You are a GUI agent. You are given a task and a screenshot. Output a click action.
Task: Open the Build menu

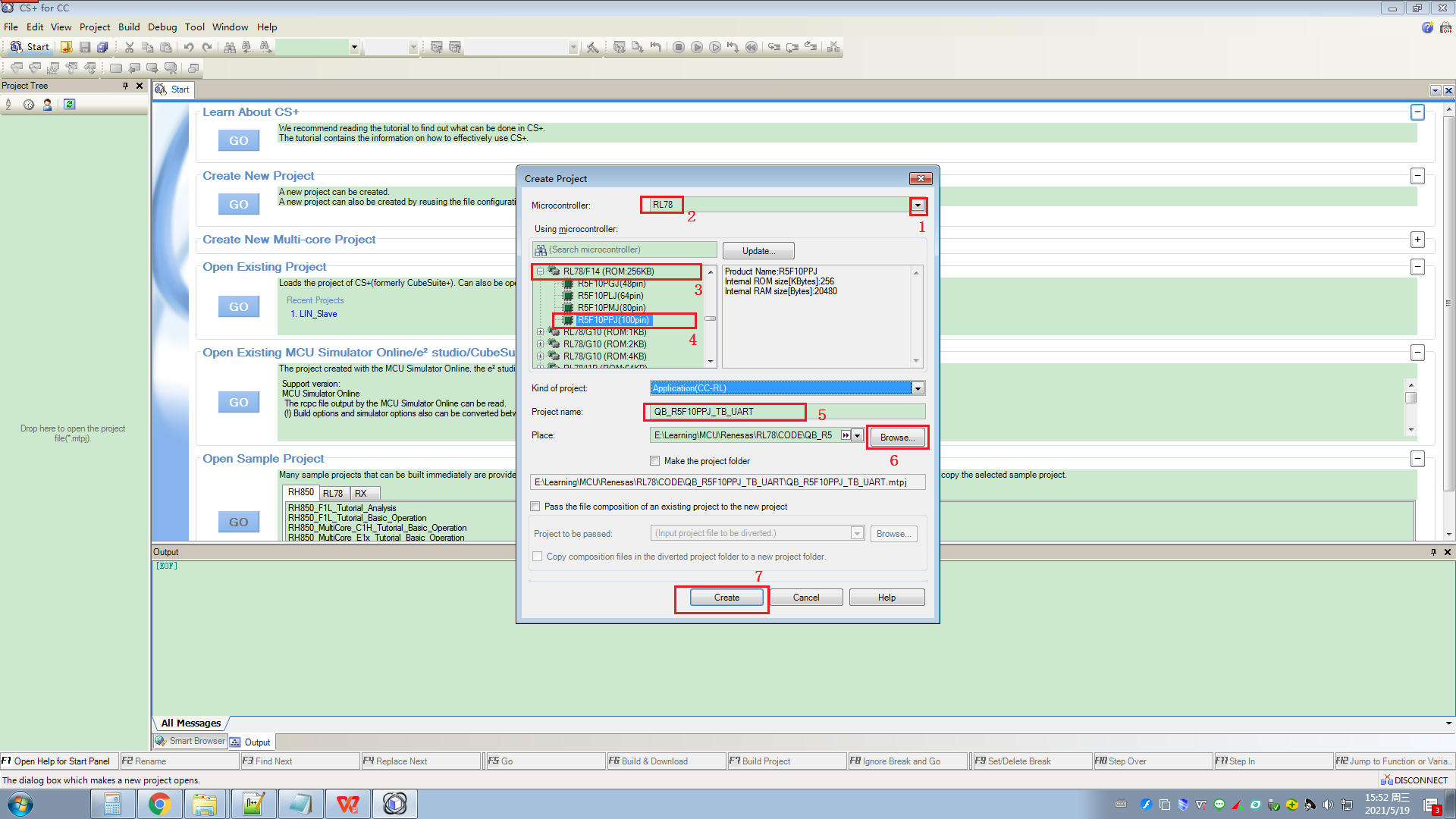[129, 27]
